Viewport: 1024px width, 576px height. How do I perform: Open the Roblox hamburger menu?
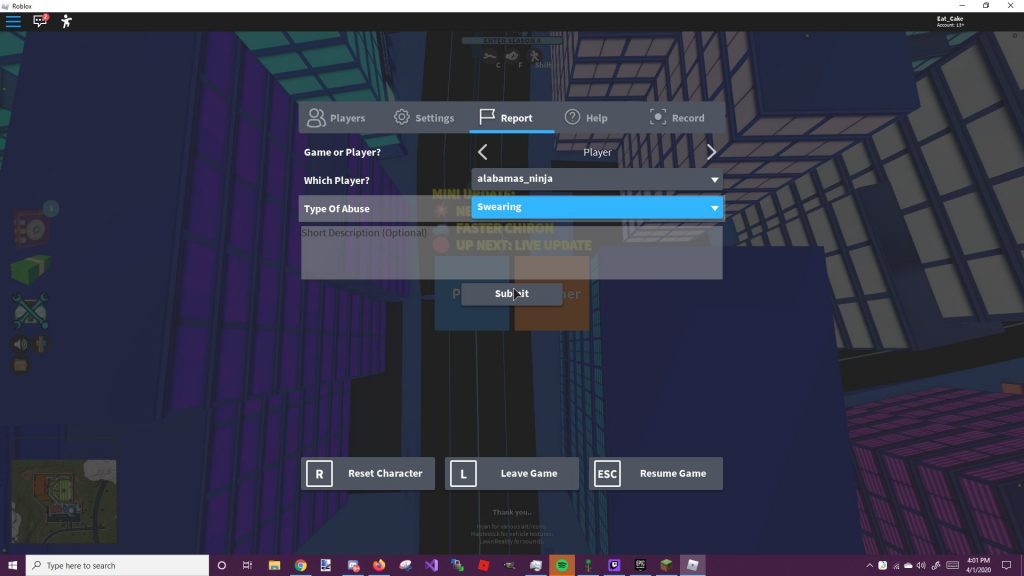tap(13, 20)
